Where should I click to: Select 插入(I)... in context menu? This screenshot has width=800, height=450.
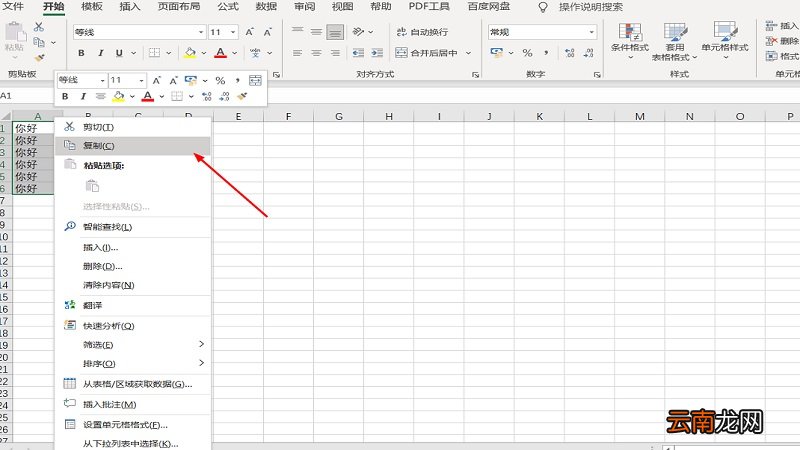click(x=133, y=247)
